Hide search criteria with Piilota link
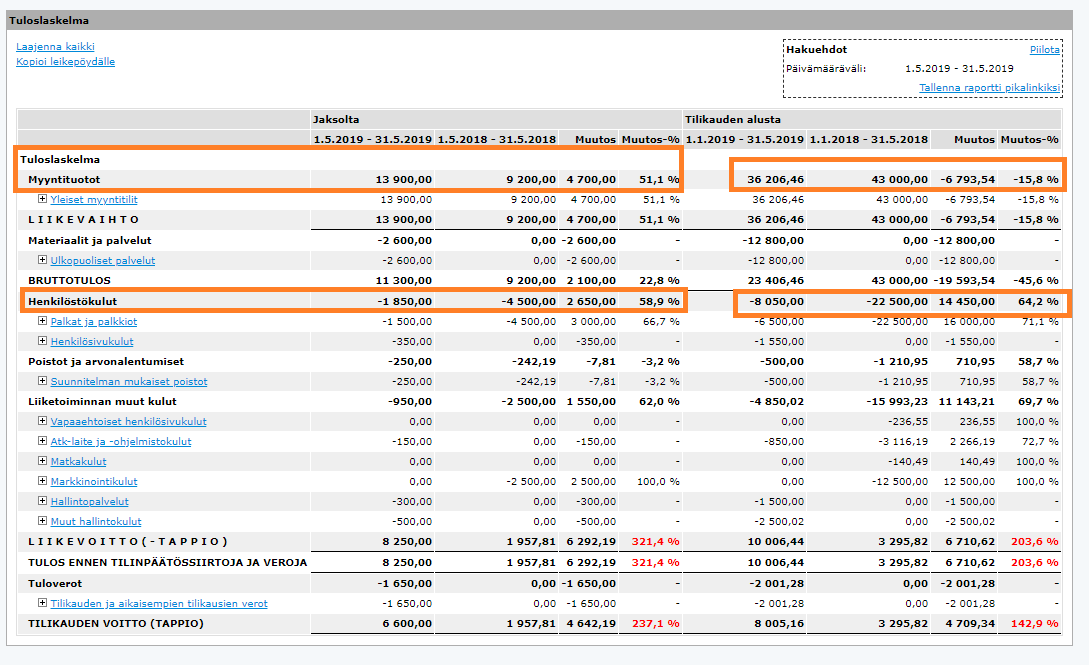This screenshot has height=665, width=1089. tap(1045, 49)
